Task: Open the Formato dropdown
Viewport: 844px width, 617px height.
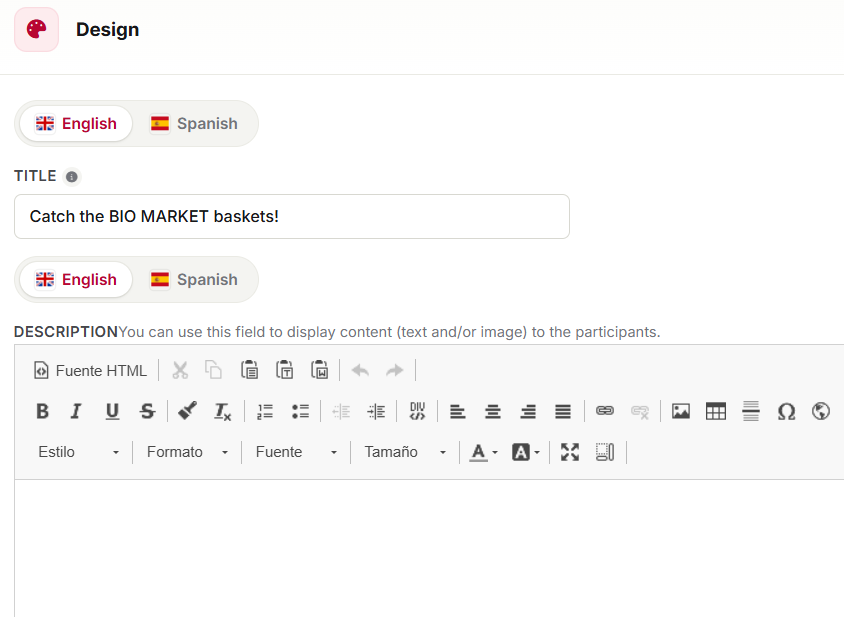Action: pos(187,452)
